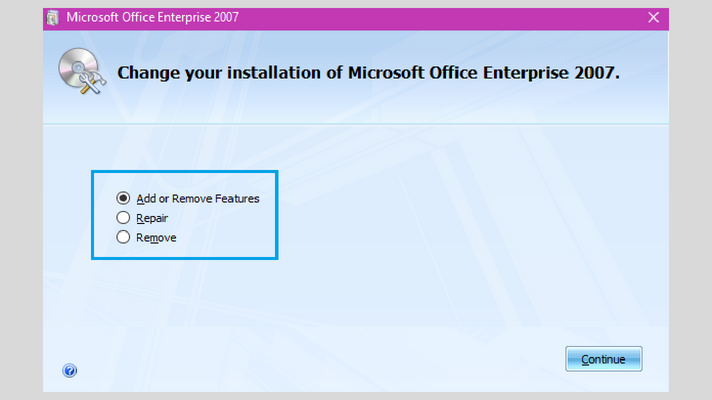Click the magenta title bar empty area
Image resolution: width=712 pixels, height=400 pixels.
(x=431, y=18)
